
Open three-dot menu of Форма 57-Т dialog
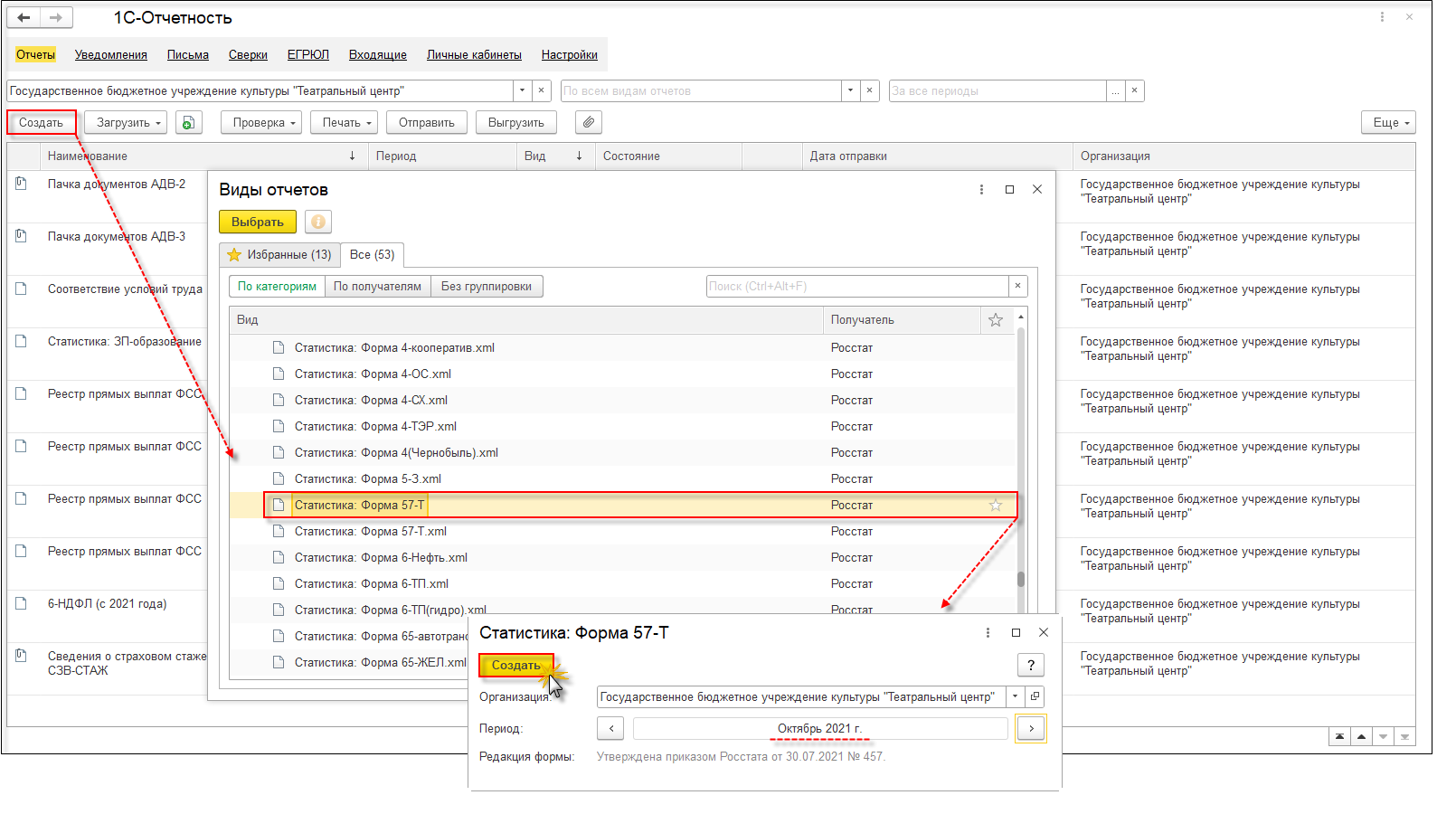pos(988,632)
